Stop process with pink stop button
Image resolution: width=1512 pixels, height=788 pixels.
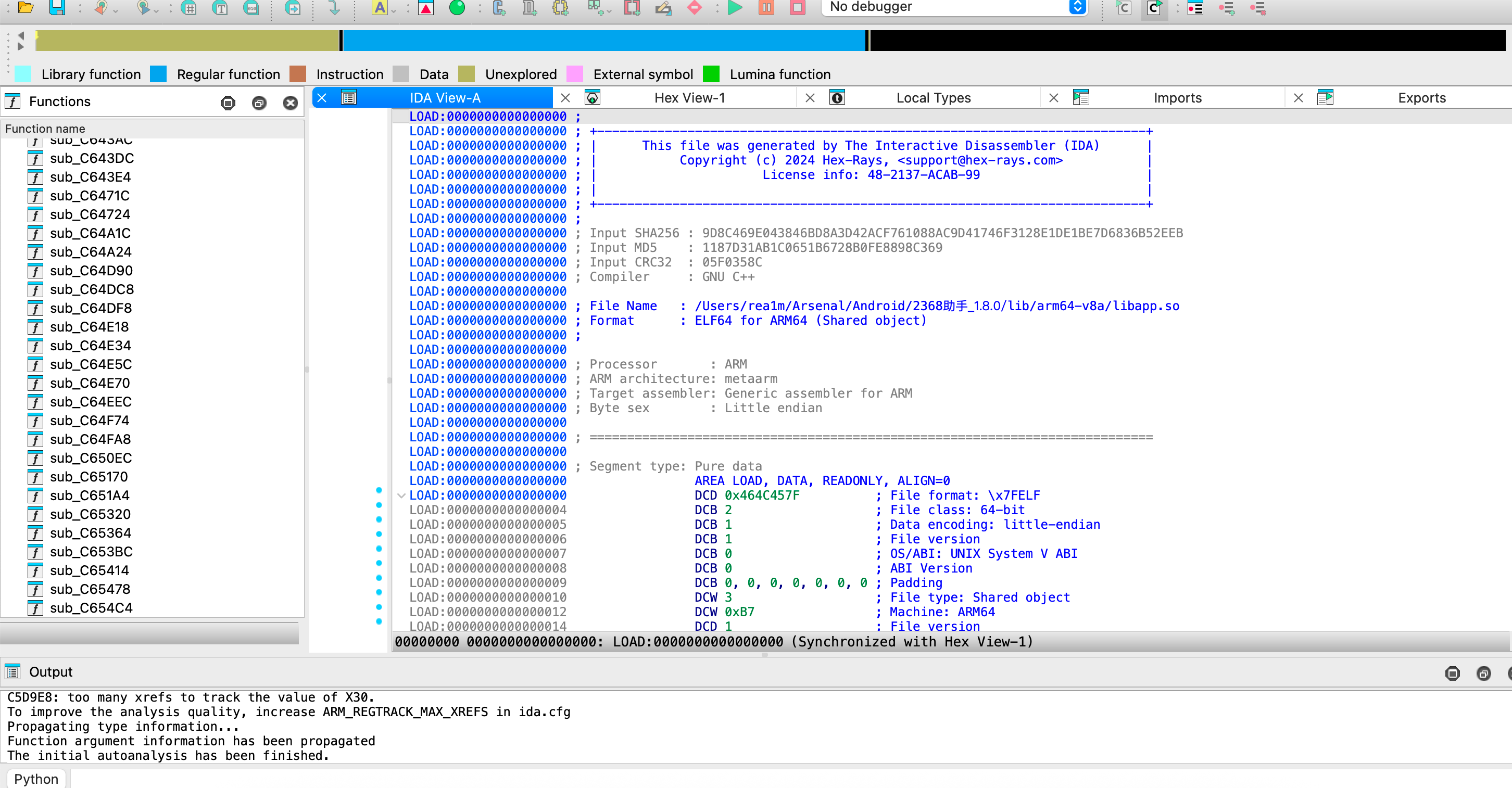(x=798, y=8)
